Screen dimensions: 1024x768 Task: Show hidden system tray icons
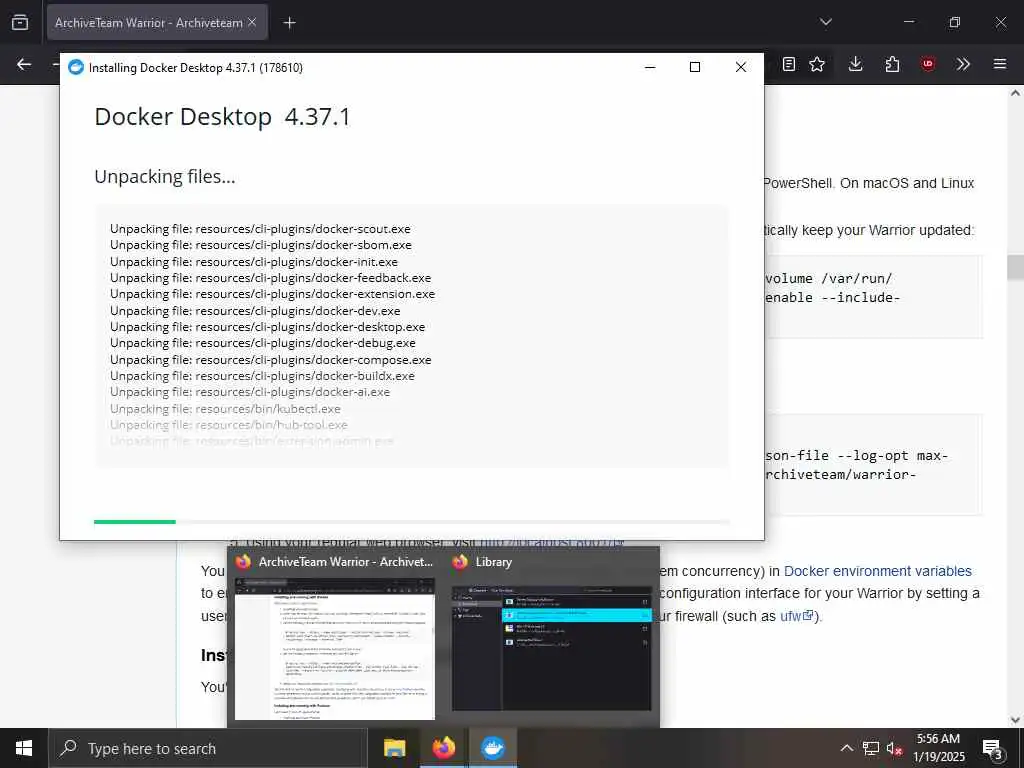pos(846,748)
